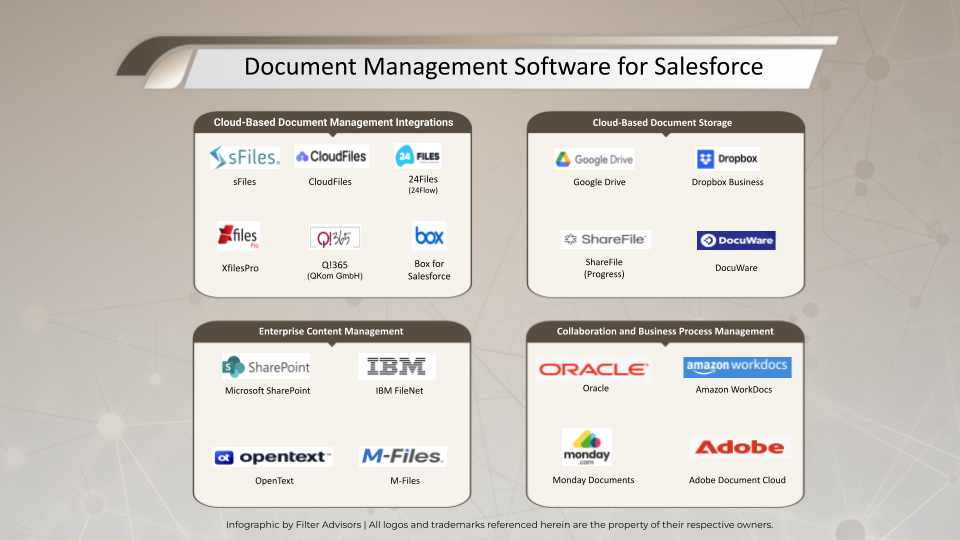This screenshot has height=540, width=960.
Task: Click the 24 Files logo
Action: [418, 156]
